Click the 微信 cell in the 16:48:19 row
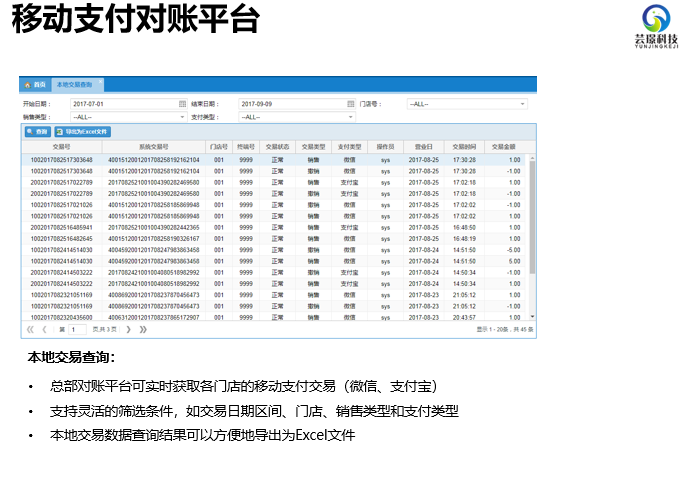 pos(350,239)
